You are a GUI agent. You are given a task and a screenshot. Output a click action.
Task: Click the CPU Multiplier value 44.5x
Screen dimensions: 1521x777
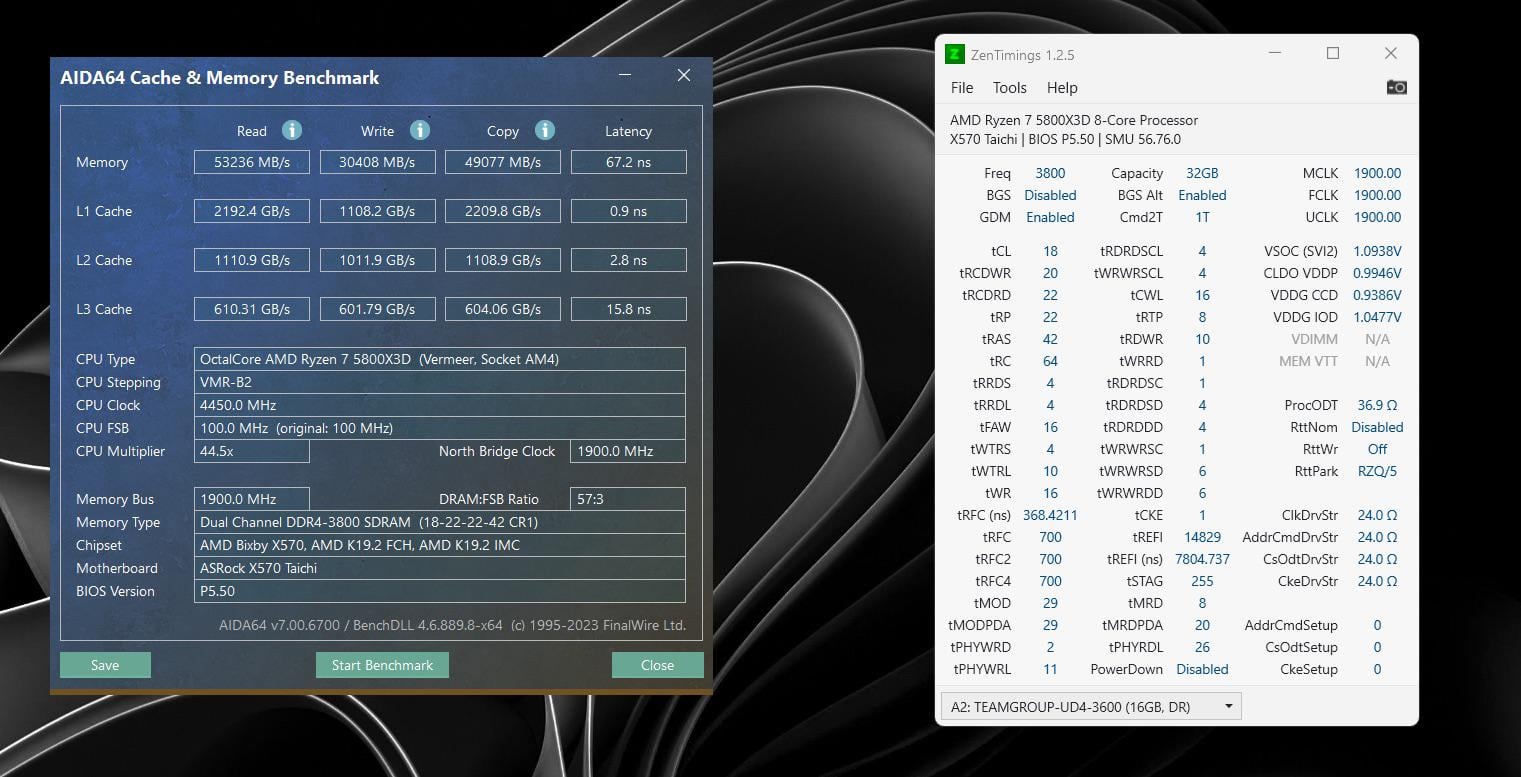[252, 451]
